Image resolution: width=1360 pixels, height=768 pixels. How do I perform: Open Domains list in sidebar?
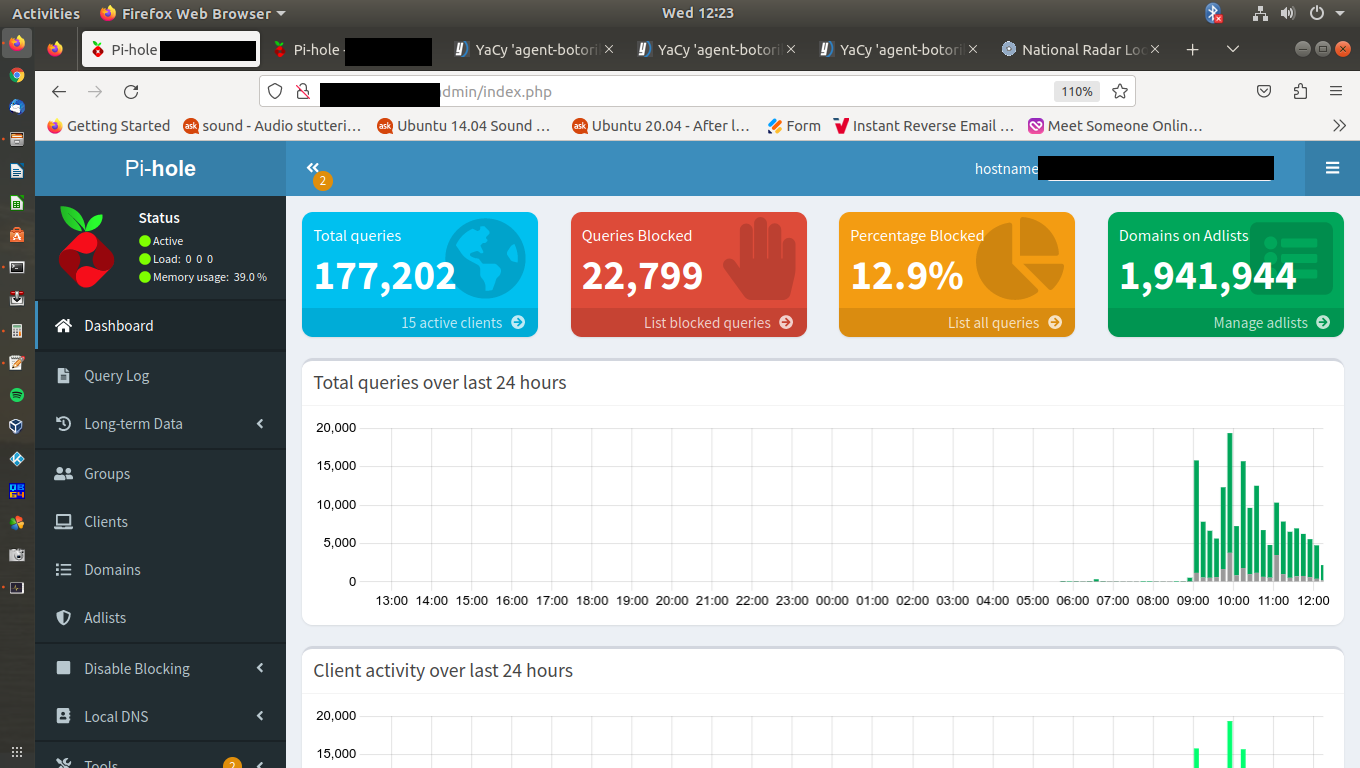click(x=112, y=570)
